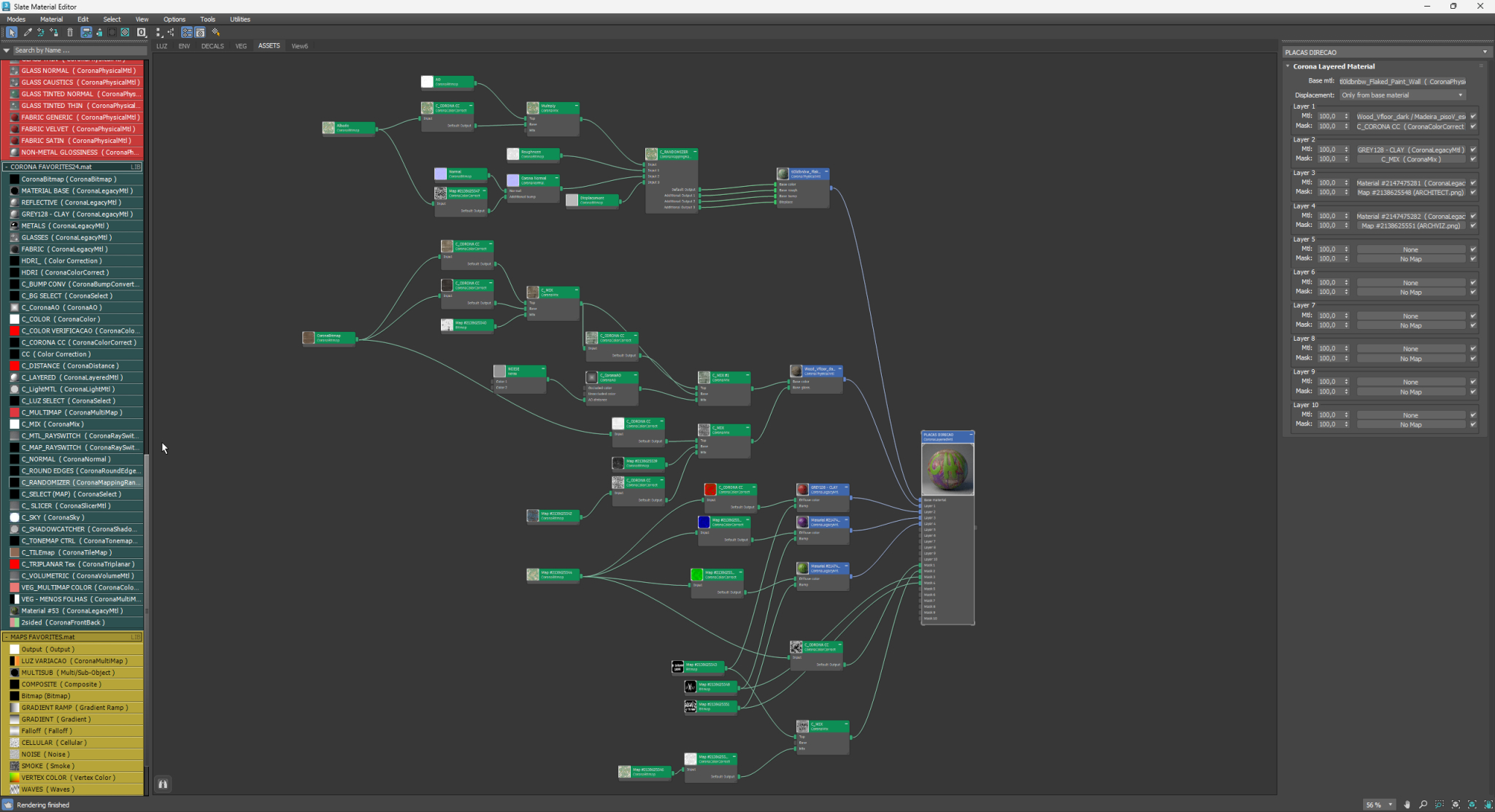Collapse CORONA FAVORITES24.mat library group
Screen dimensions: 1495x812
click(x=7, y=167)
